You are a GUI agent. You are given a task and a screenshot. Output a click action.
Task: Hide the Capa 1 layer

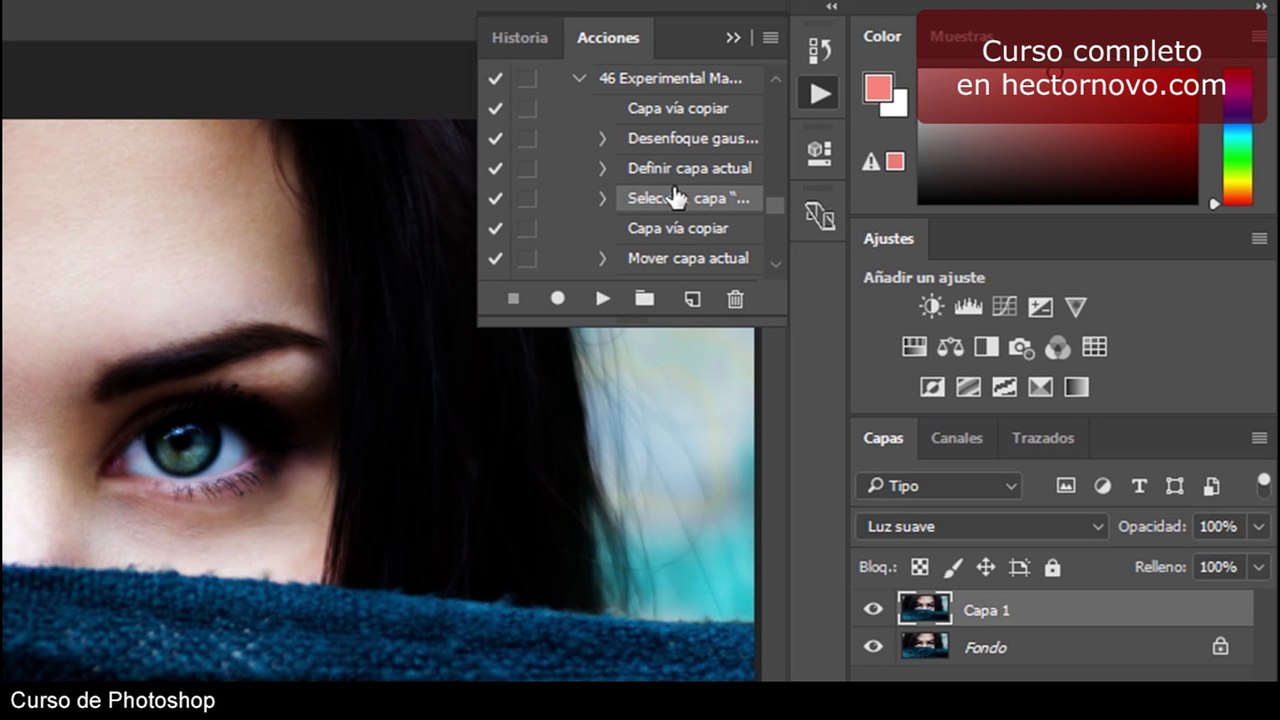873,609
